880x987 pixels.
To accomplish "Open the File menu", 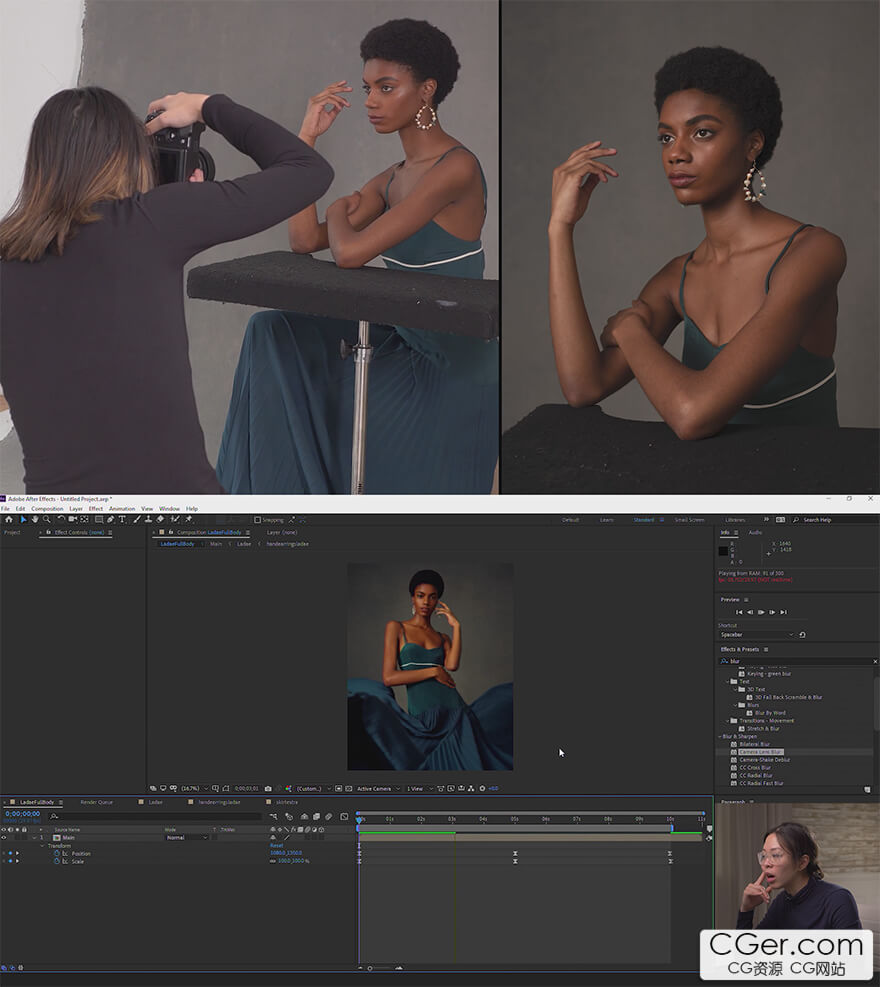I will tap(5, 509).
